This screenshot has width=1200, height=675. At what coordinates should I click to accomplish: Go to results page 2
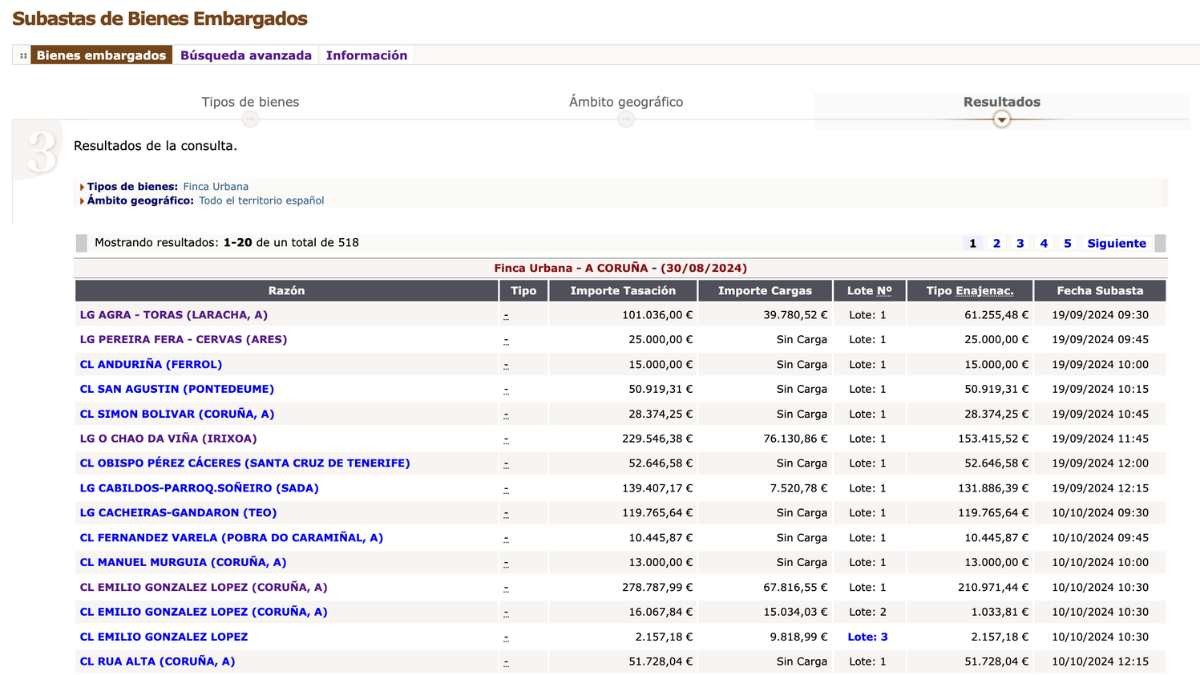[x=997, y=243]
